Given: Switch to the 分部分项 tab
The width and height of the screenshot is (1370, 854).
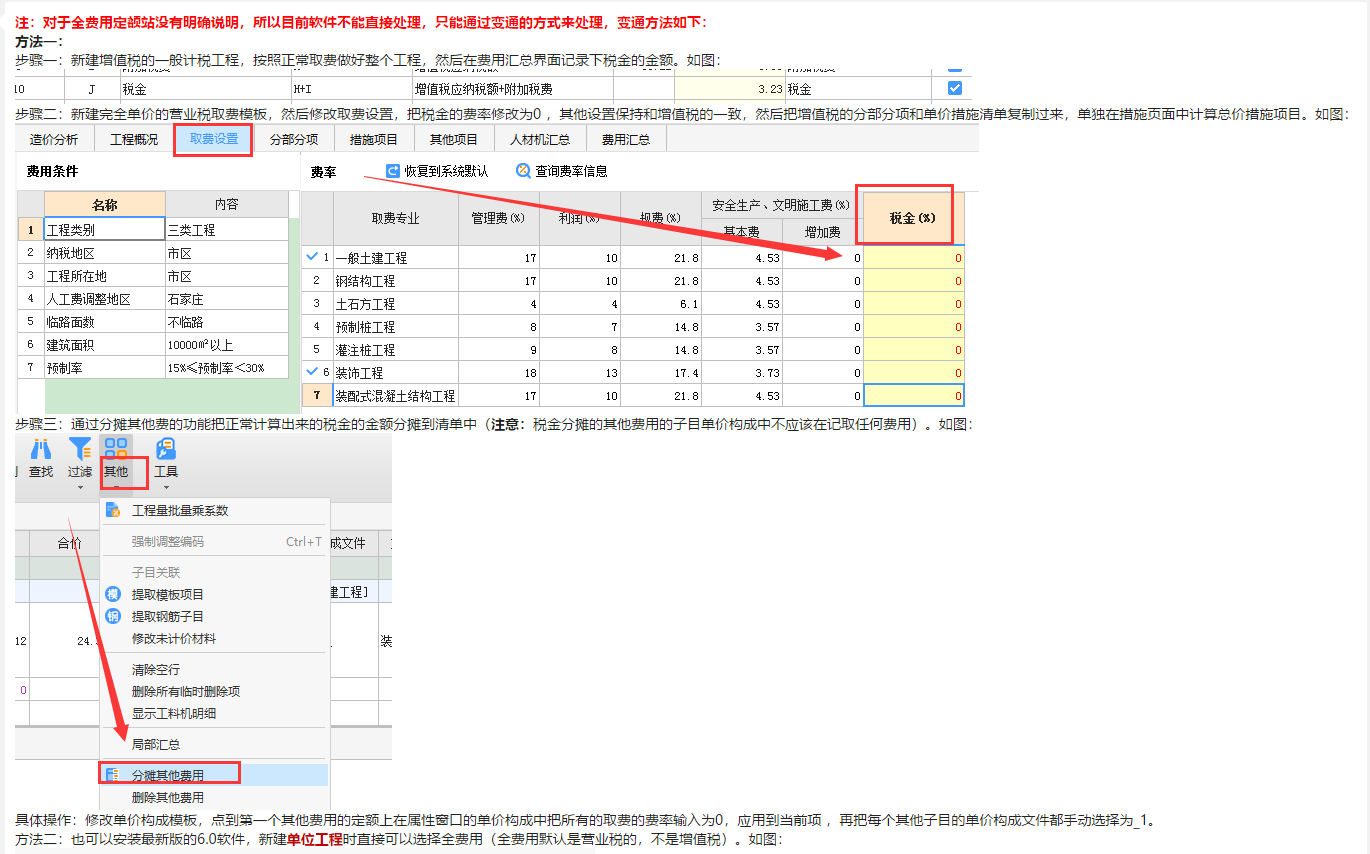Looking at the screenshot, I should click(294, 139).
